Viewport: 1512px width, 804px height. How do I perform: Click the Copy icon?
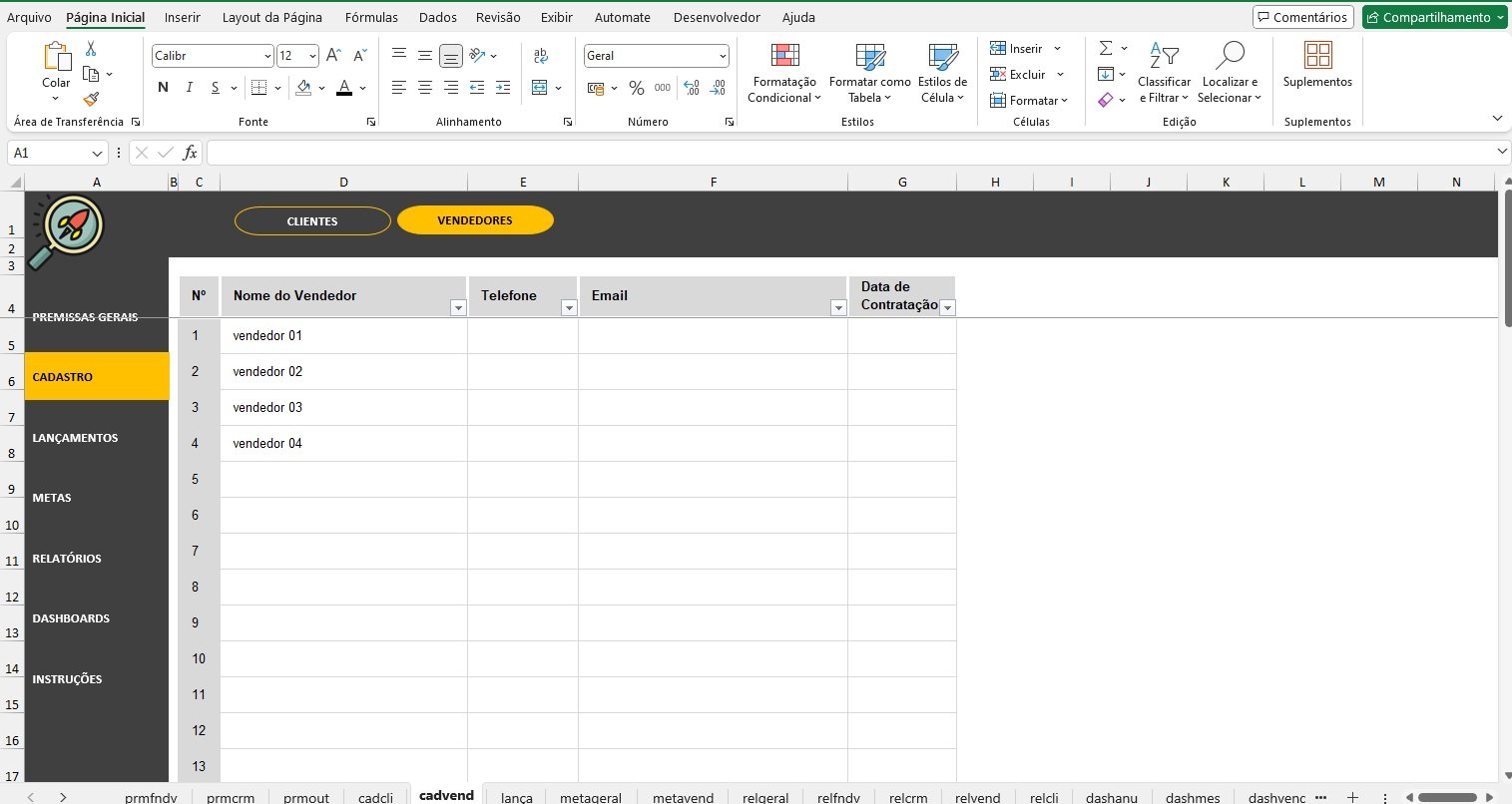pos(91,74)
